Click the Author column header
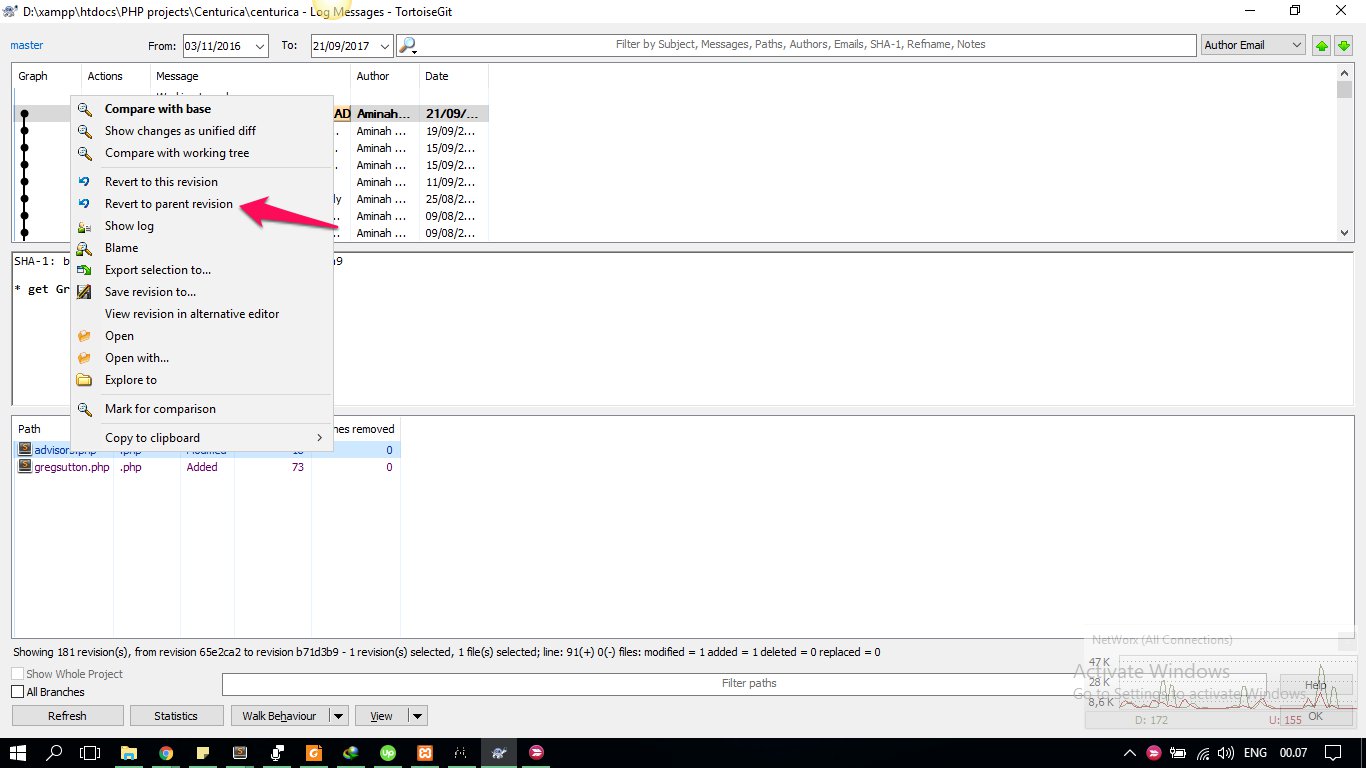The width and height of the screenshot is (1366, 768). click(385, 76)
